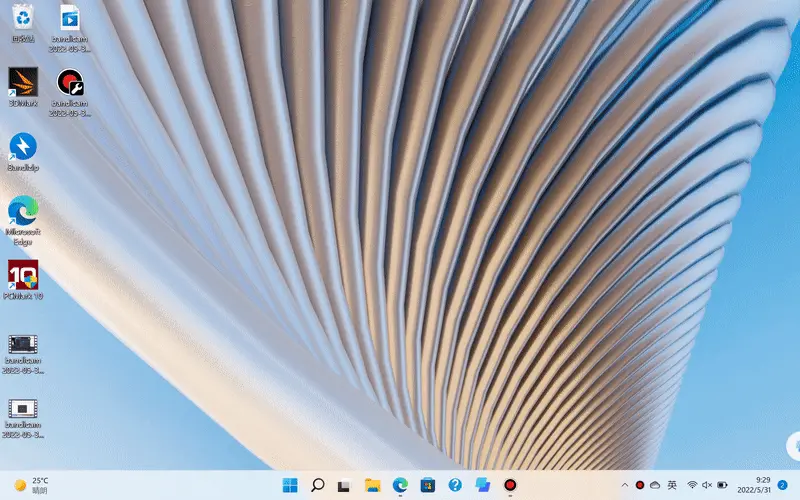Select the Microsoft Edge desktop shortcut
This screenshot has height=500, width=800.
22,212
